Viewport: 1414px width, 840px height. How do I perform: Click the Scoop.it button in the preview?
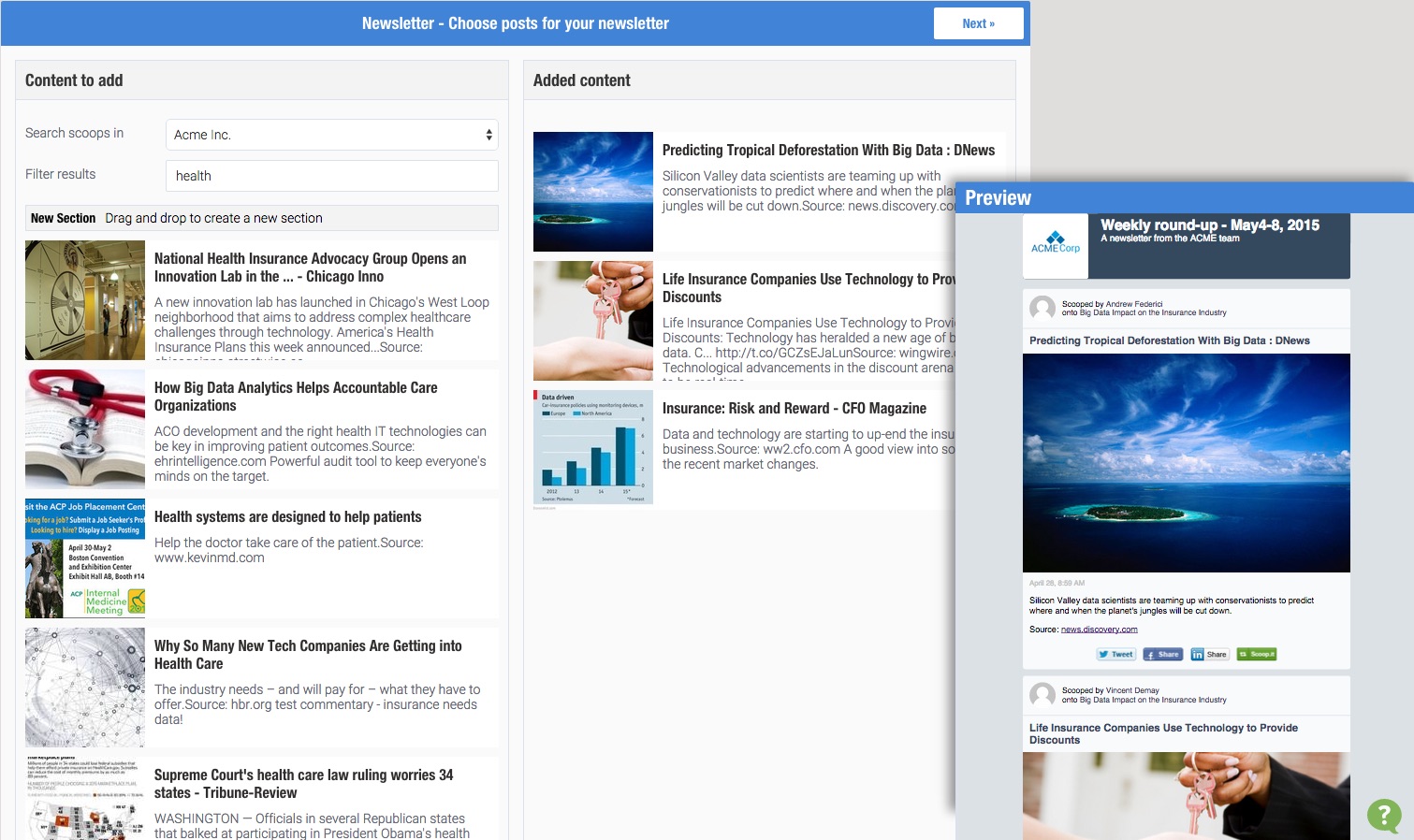[x=1257, y=655]
